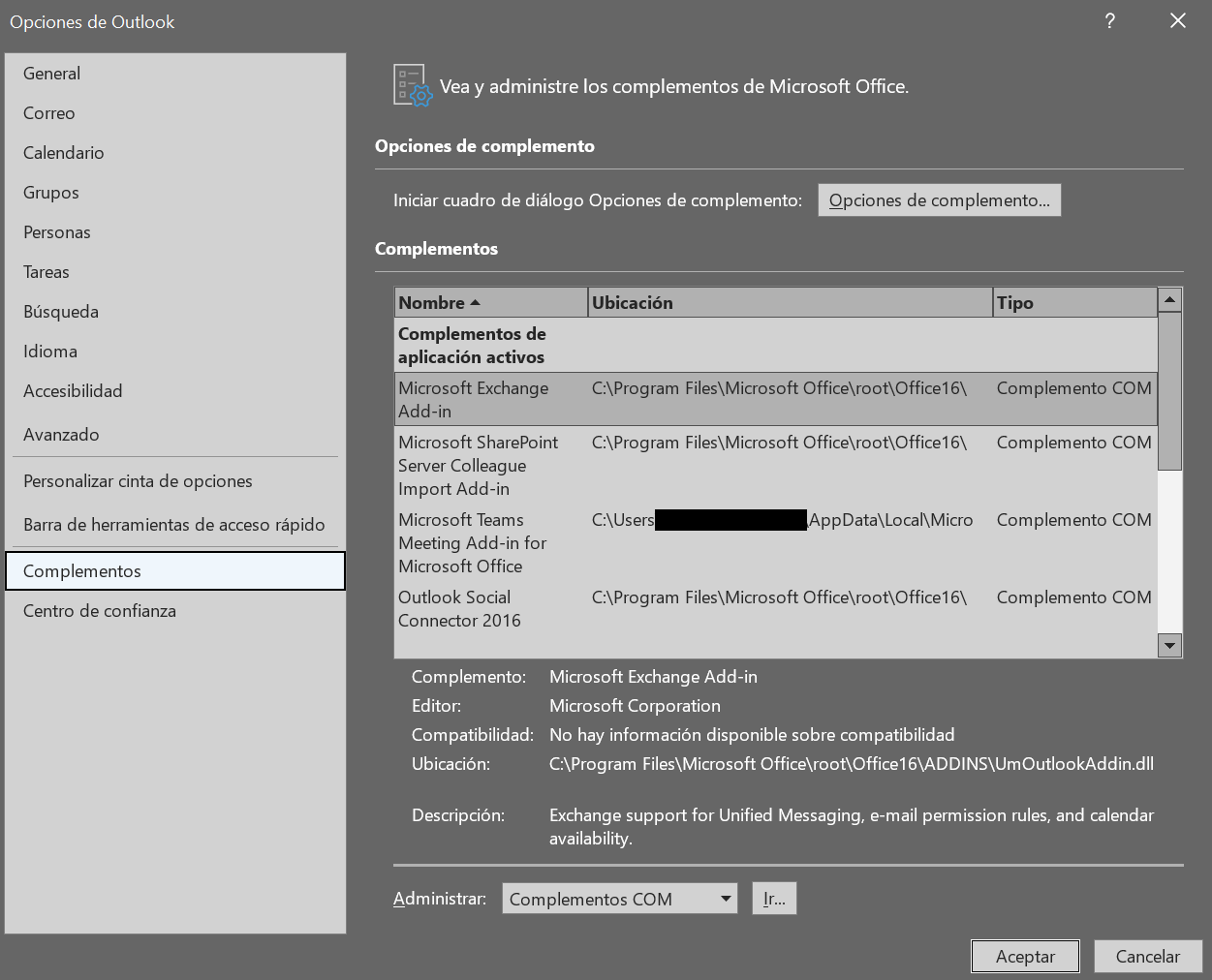Switch to the Accesibilidad category

[x=175, y=391]
